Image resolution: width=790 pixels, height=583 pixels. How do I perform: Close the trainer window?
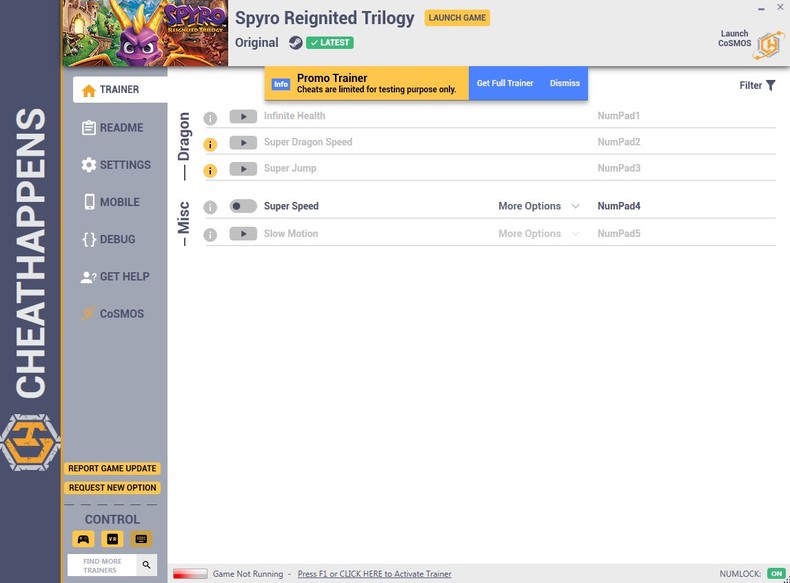(x=780, y=8)
